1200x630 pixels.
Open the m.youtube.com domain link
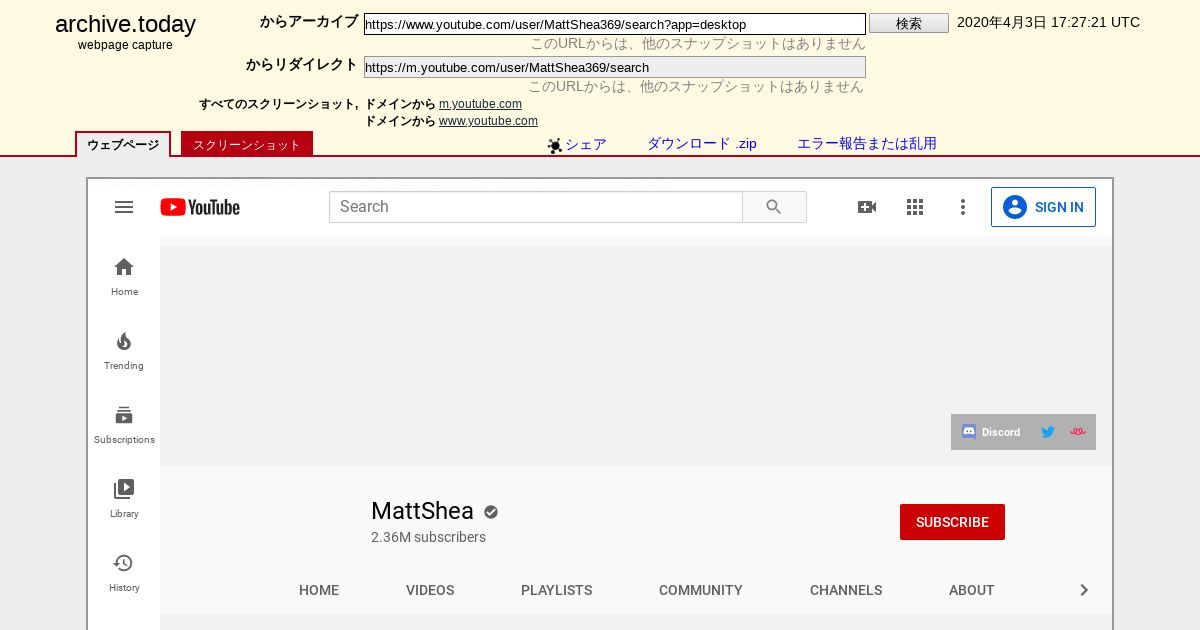(480, 104)
